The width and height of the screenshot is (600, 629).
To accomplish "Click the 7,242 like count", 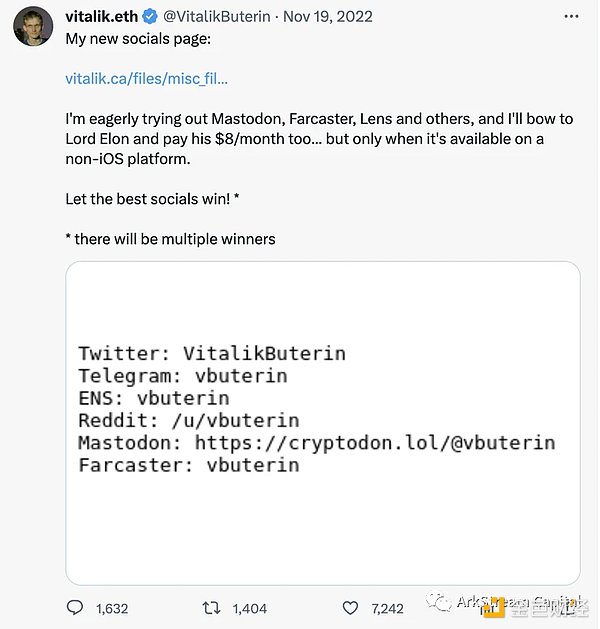I will [386, 607].
